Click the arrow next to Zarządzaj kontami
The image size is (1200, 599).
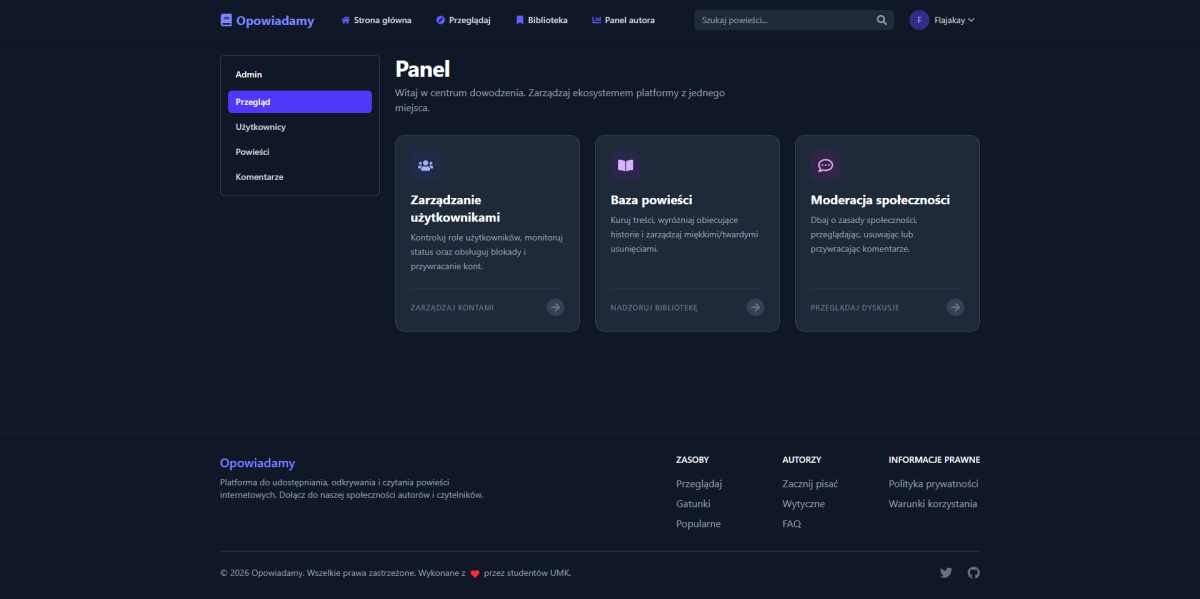coord(555,307)
